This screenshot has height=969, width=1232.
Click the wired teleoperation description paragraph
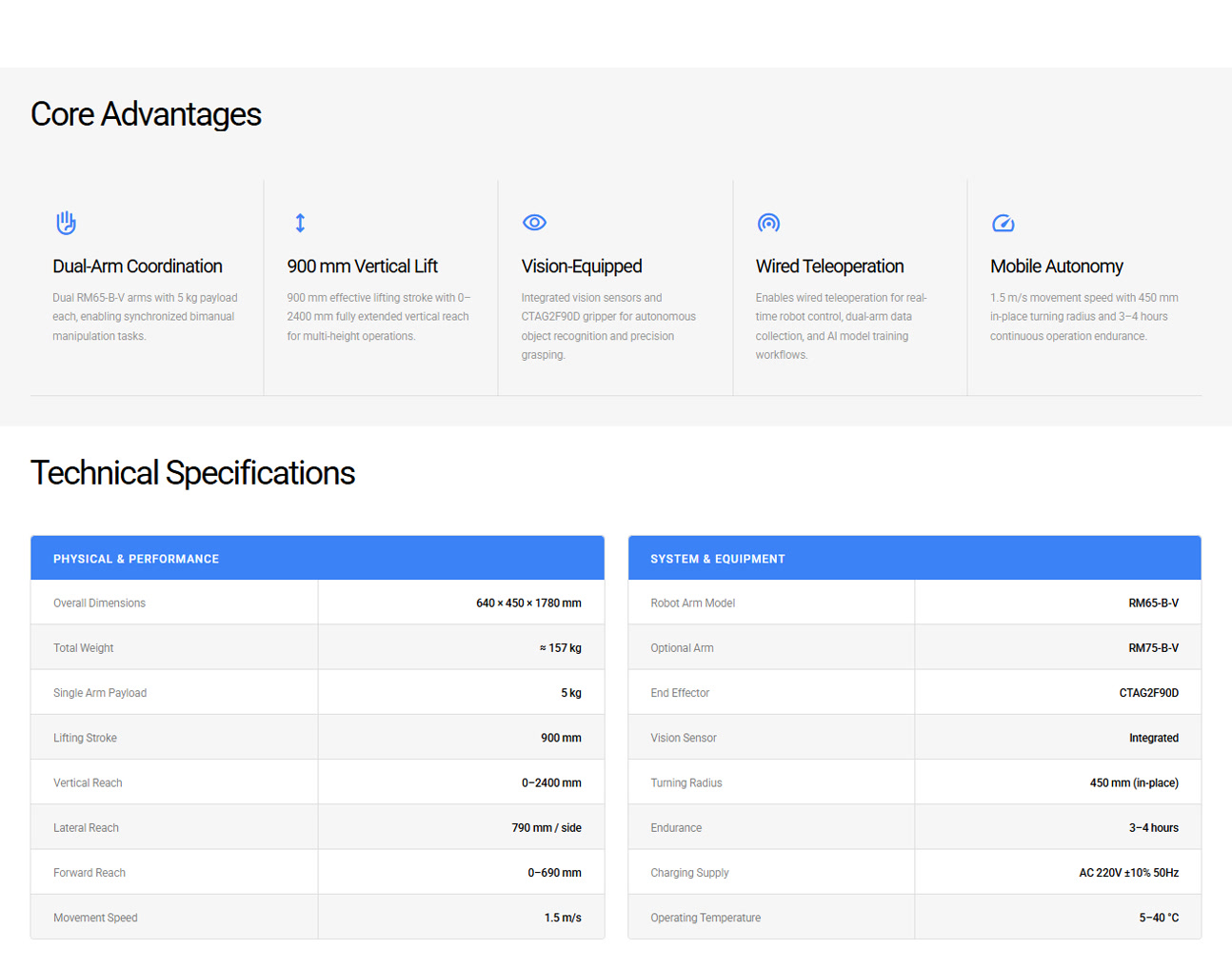(x=841, y=326)
